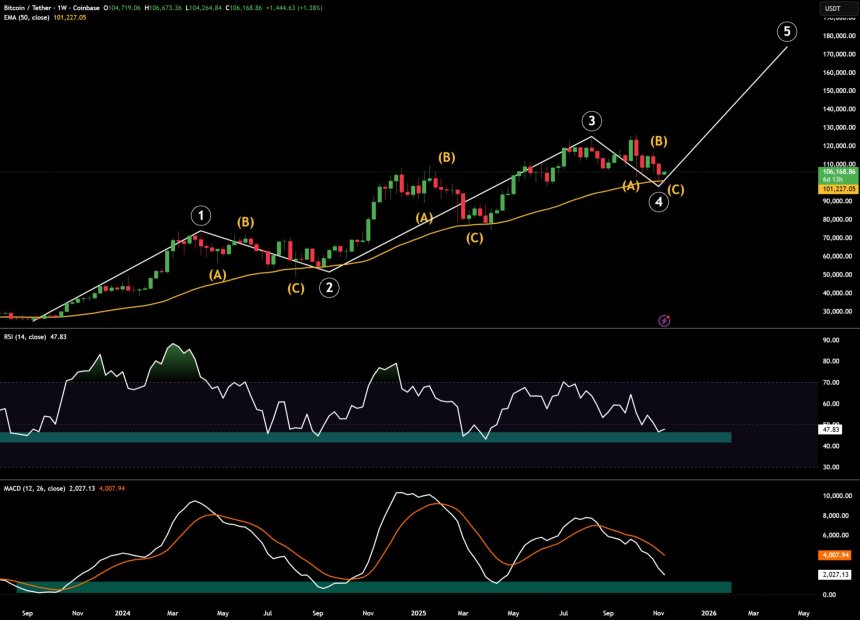Click the RSI value 47.83 in the legend
860x620 pixels.
pyautogui.click(x=58, y=338)
